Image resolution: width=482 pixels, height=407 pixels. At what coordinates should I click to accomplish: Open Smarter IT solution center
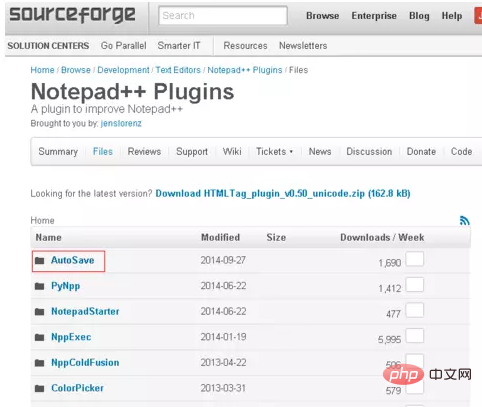pyautogui.click(x=179, y=46)
